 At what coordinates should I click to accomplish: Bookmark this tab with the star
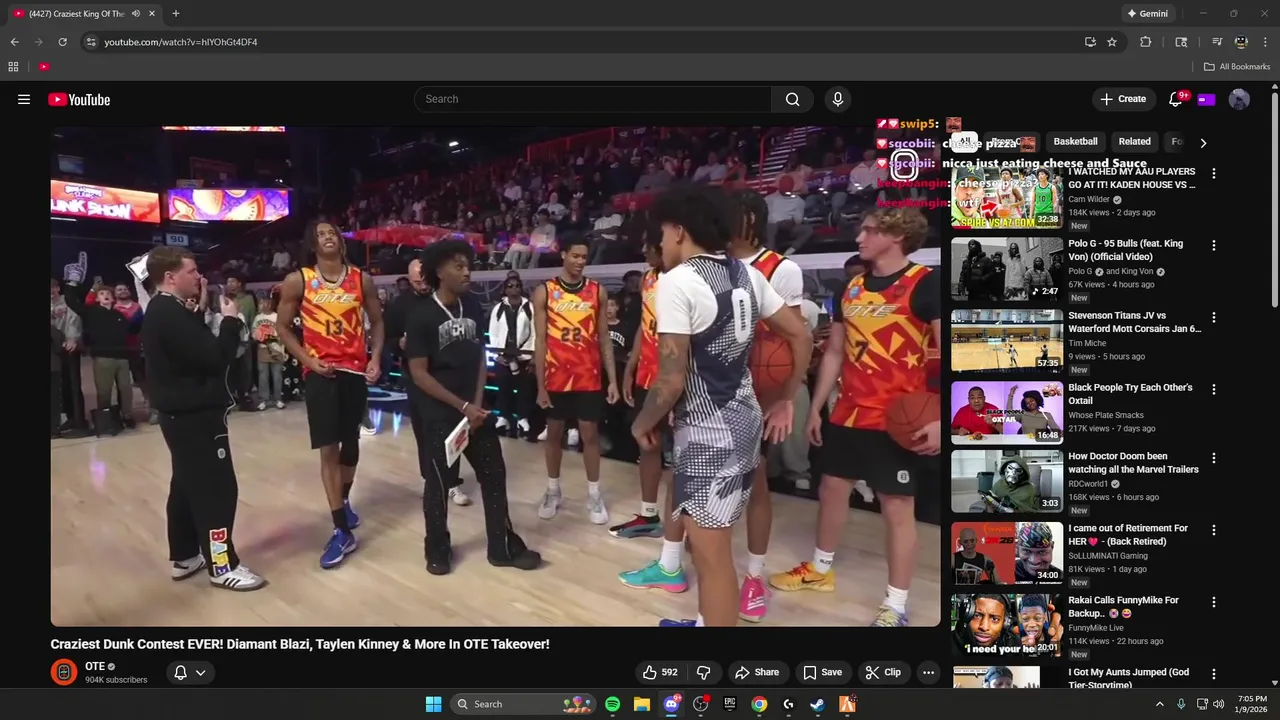(1112, 42)
